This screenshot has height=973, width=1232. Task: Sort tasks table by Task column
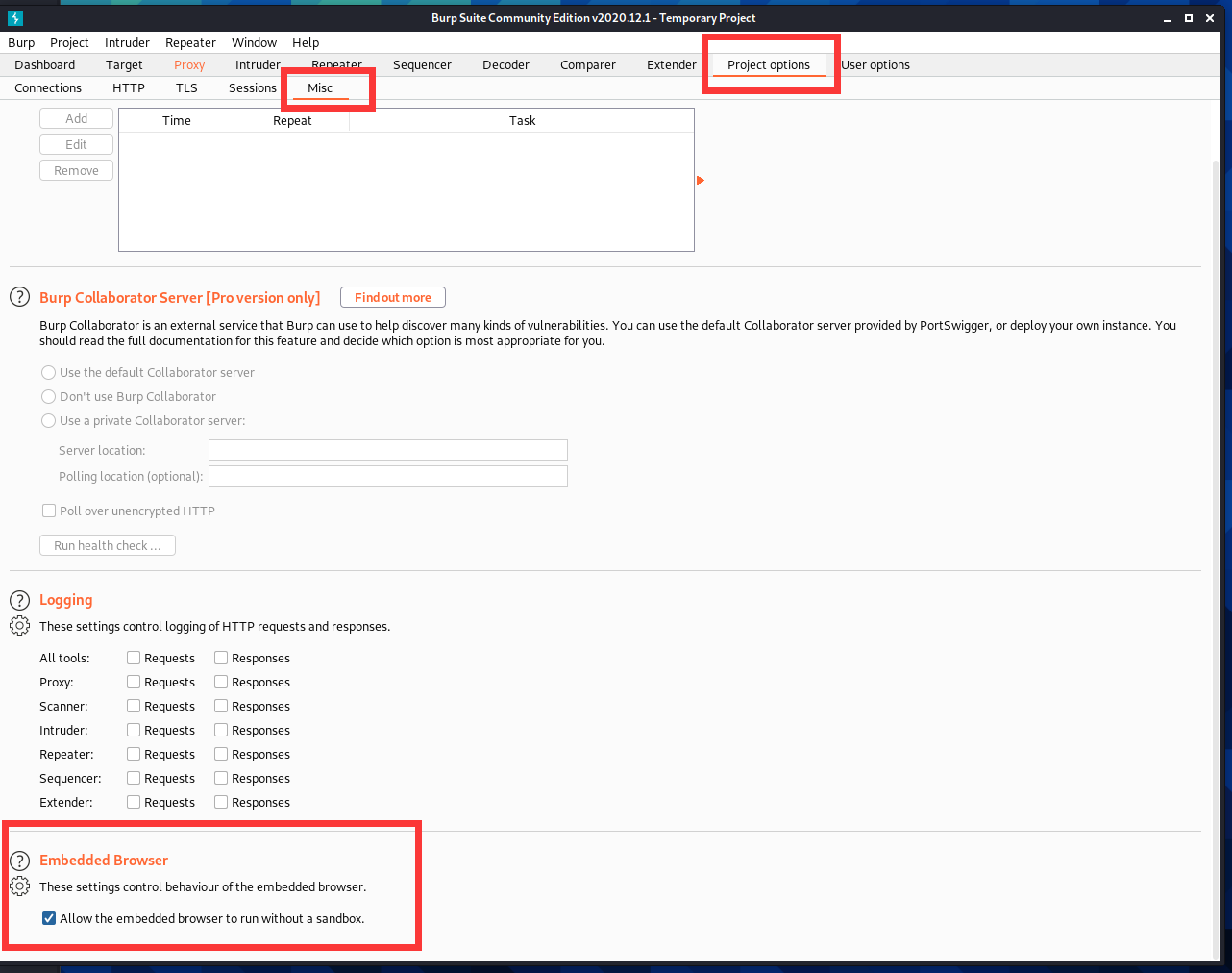[522, 120]
